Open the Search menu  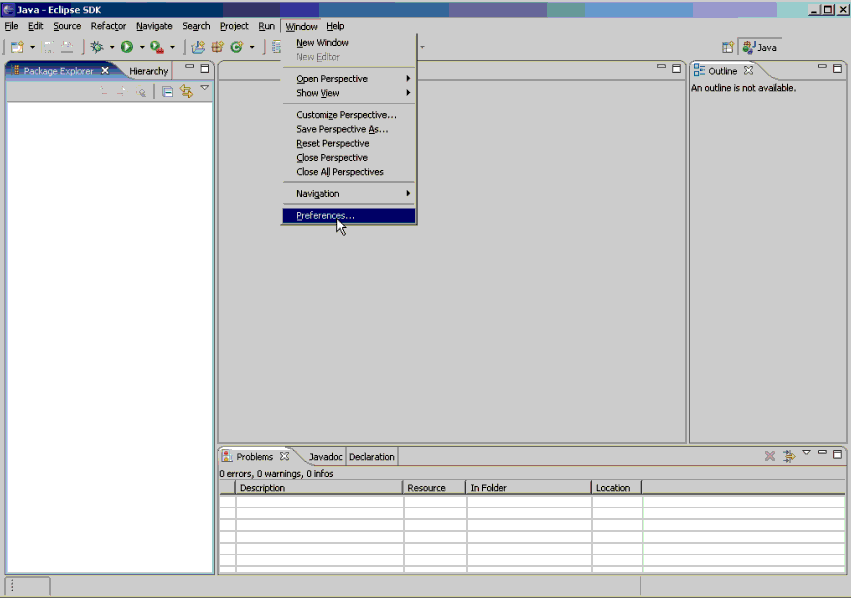[196, 26]
